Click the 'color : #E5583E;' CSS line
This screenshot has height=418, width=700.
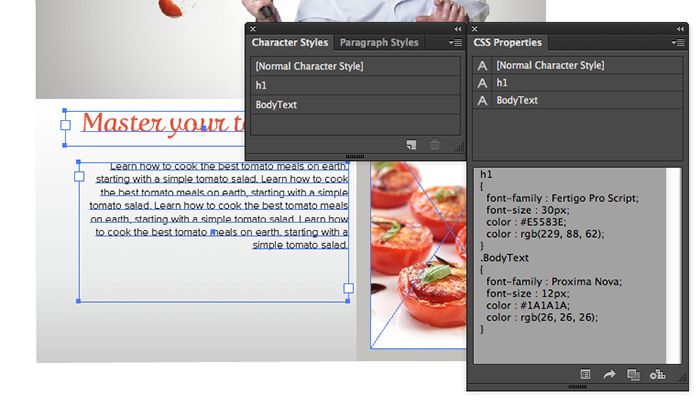pos(526,222)
